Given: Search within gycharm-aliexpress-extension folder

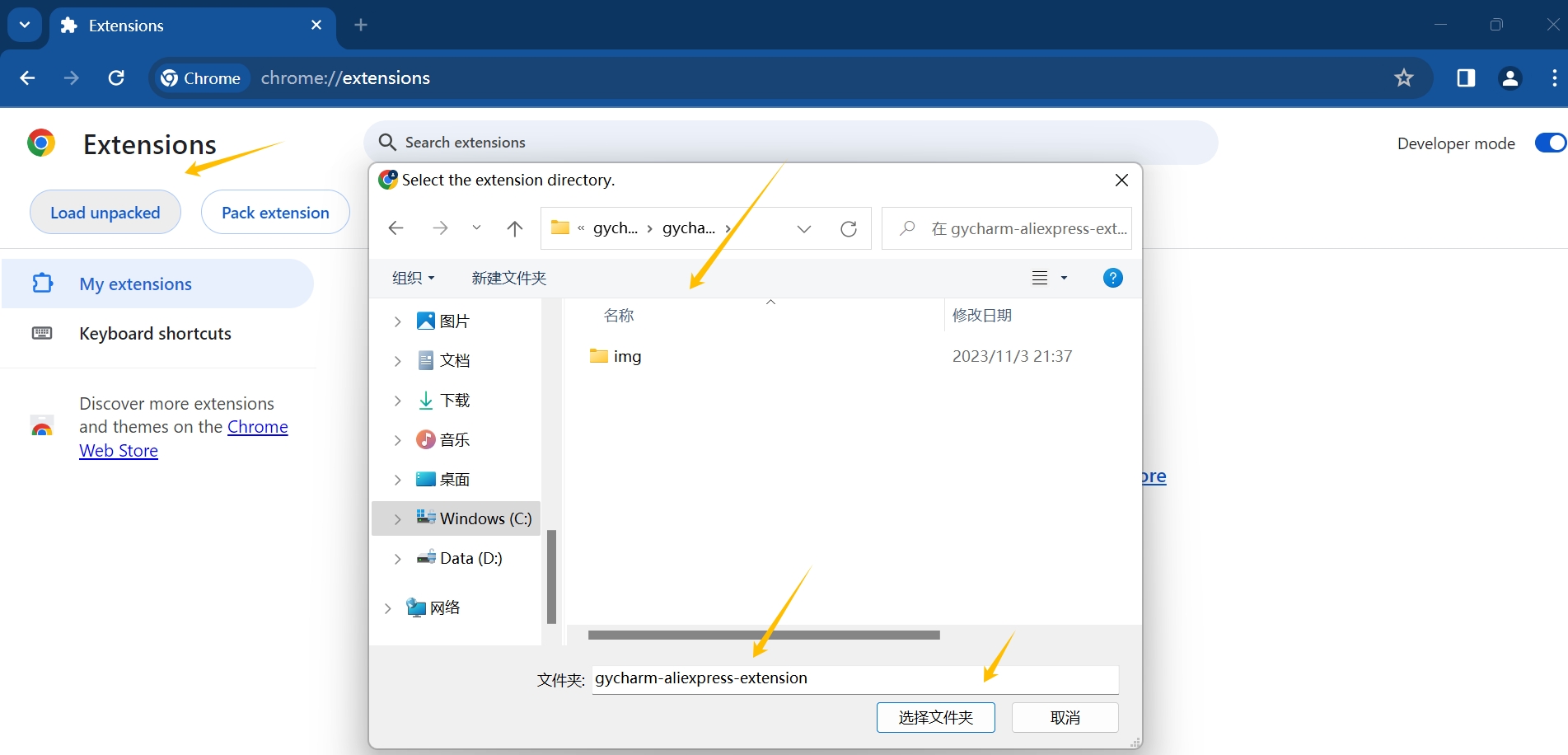Looking at the screenshot, I should (x=1006, y=228).
